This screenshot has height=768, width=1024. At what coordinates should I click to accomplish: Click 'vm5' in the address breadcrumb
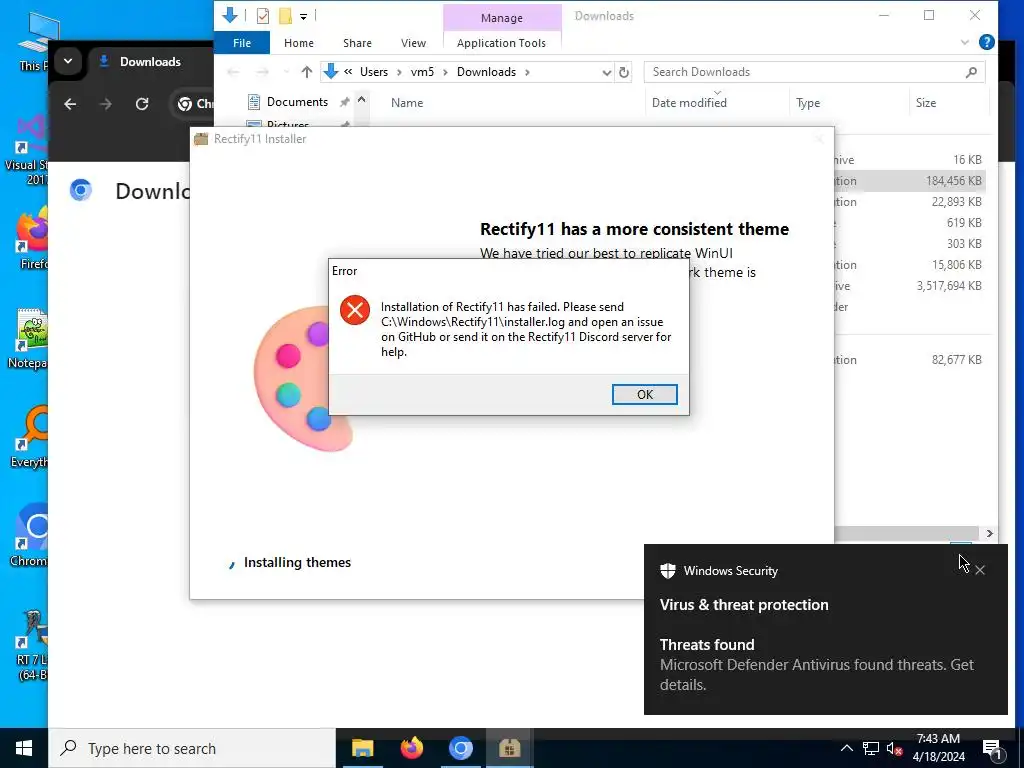click(x=422, y=72)
